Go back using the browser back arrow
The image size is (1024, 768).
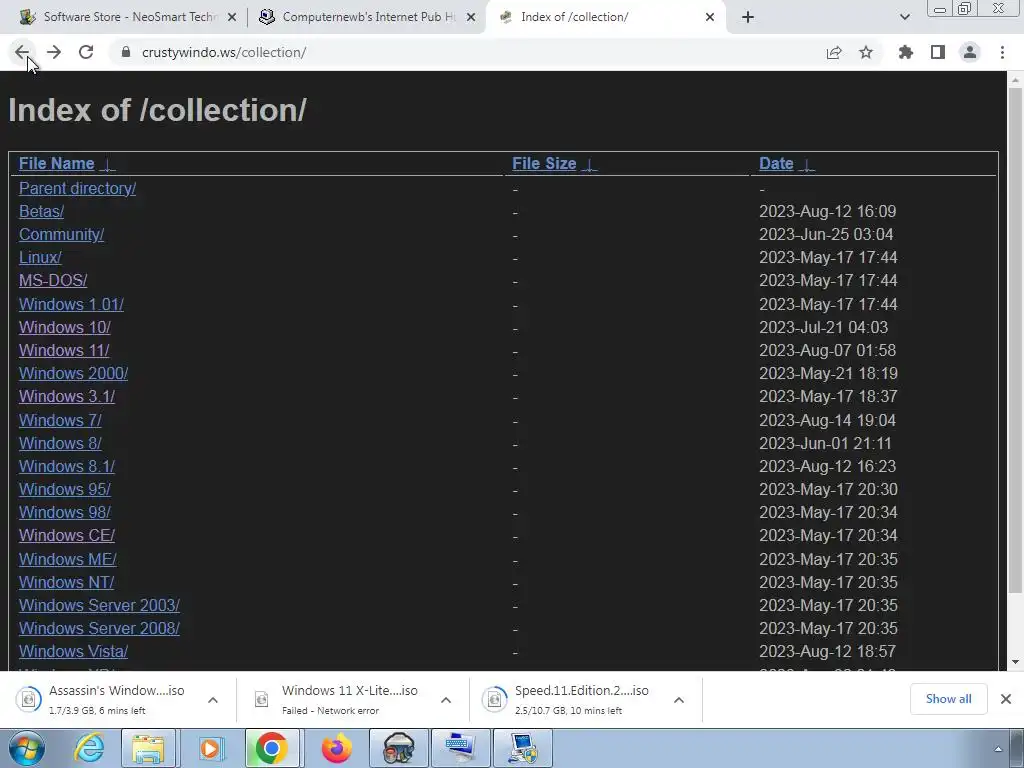pyautogui.click(x=22, y=52)
